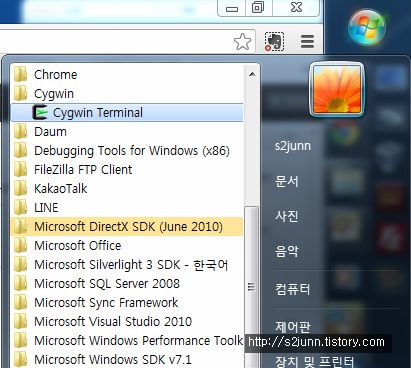Screen dimensions: 411x368
Task: Open 사진 (Pictures)
Action: pyautogui.click(x=287, y=216)
